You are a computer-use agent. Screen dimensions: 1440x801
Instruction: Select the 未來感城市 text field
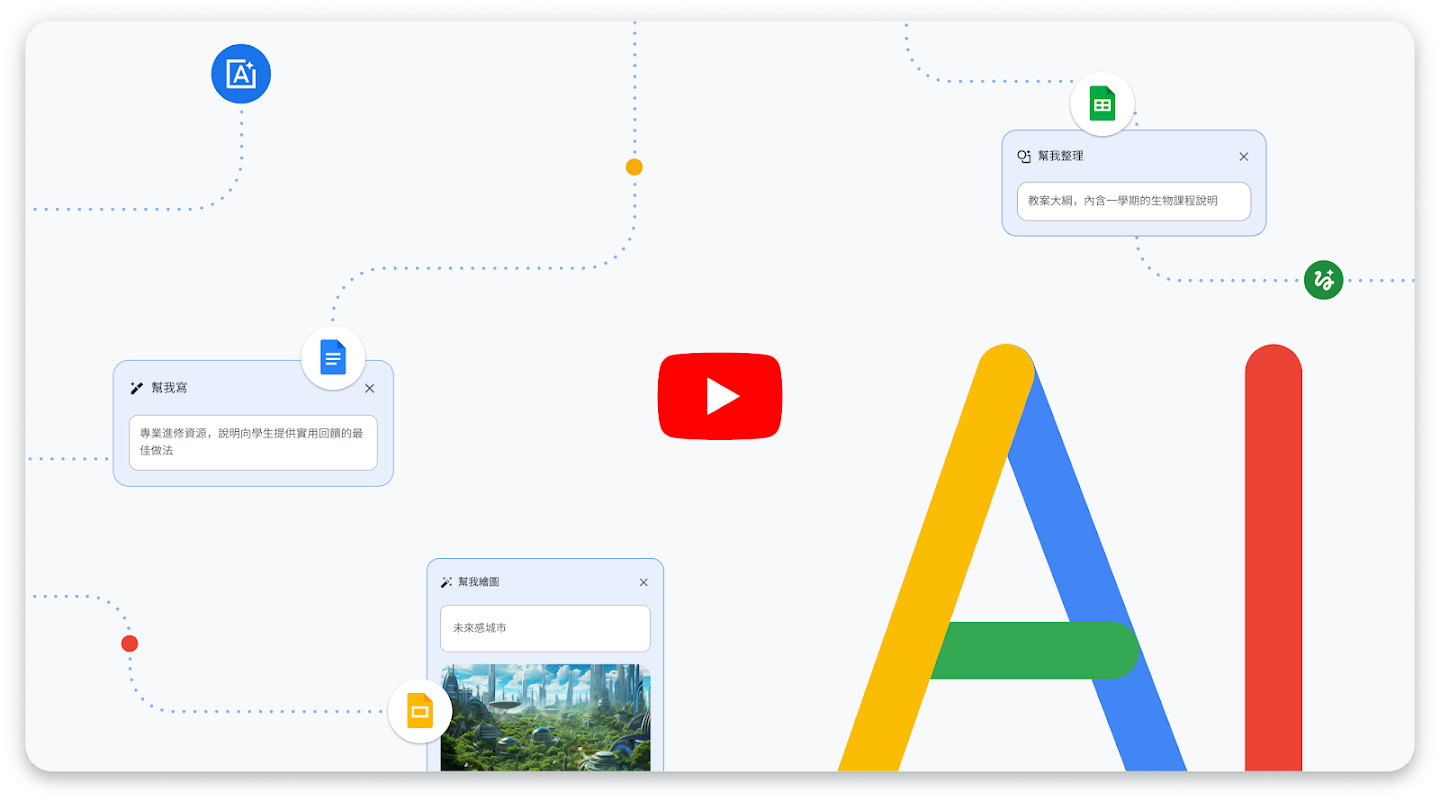pyautogui.click(x=545, y=628)
